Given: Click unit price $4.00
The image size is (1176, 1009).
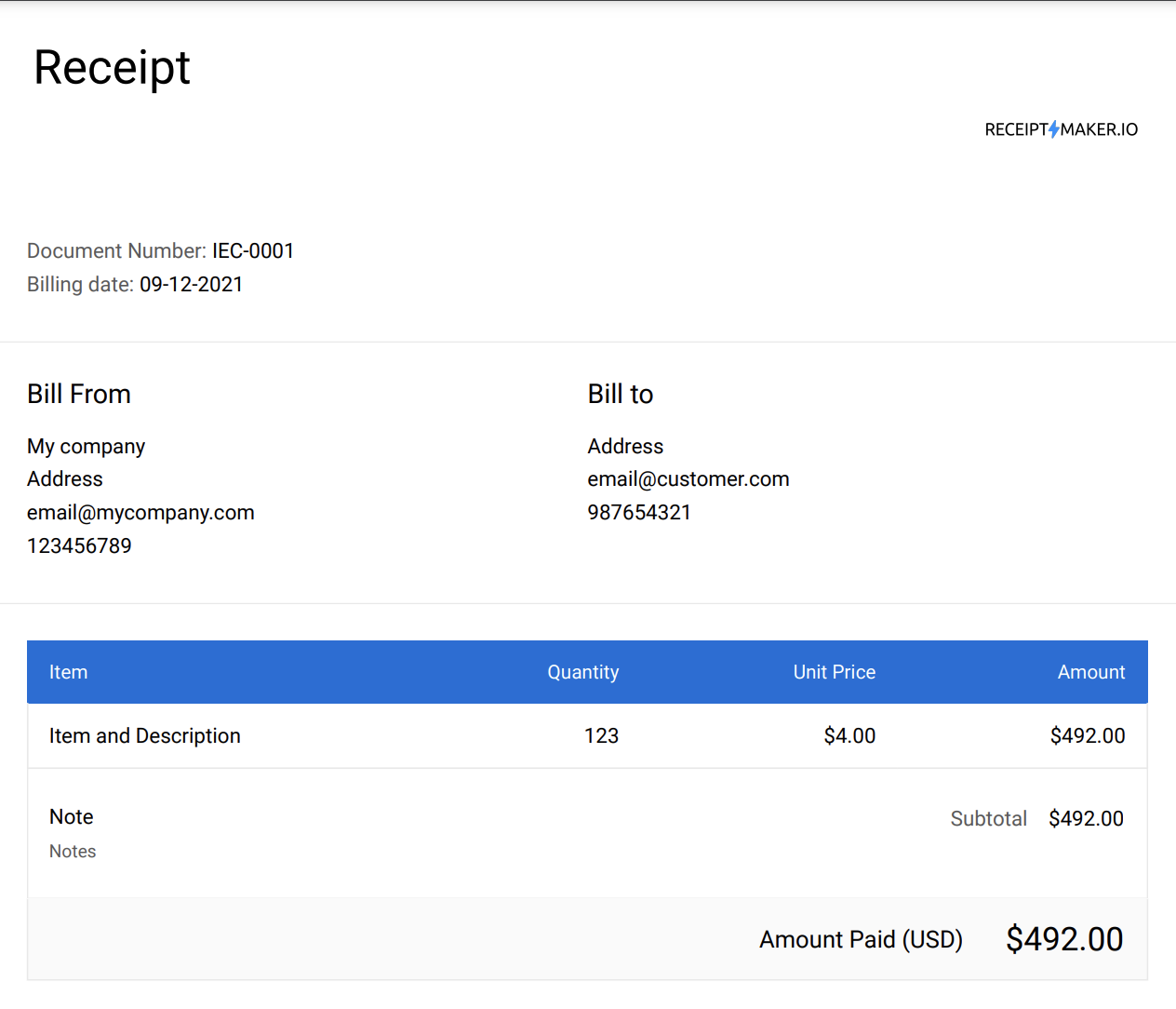Looking at the screenshot, I should click(849, 736).
